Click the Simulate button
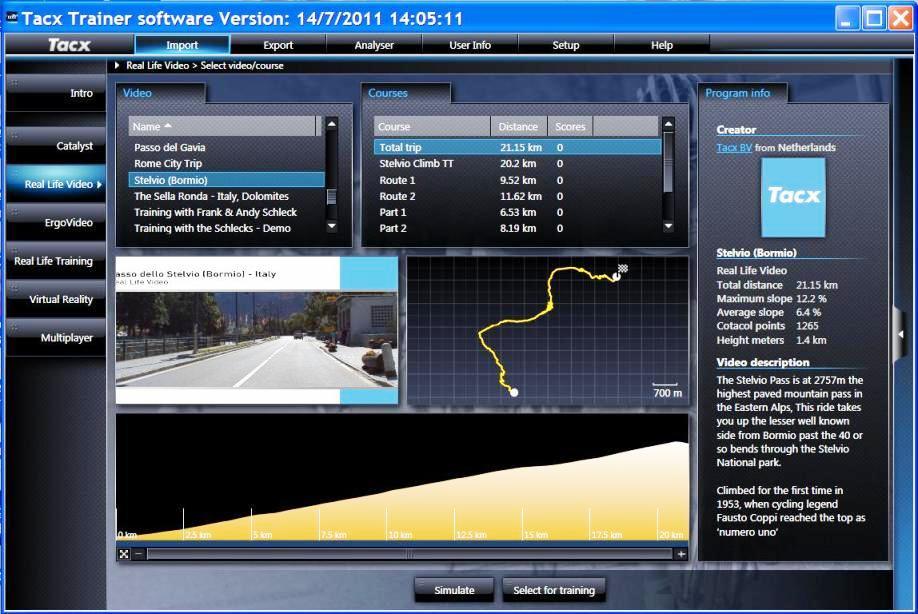The height and width of the screenshot is (614, 918). 454,590
